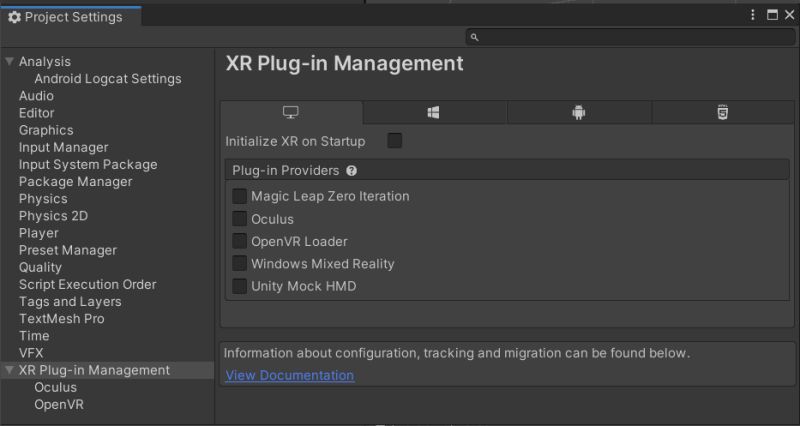The height and width of the screenshot is (426, 800).
Task: Open the Android platform tab
Action: (x=578, y=113)
